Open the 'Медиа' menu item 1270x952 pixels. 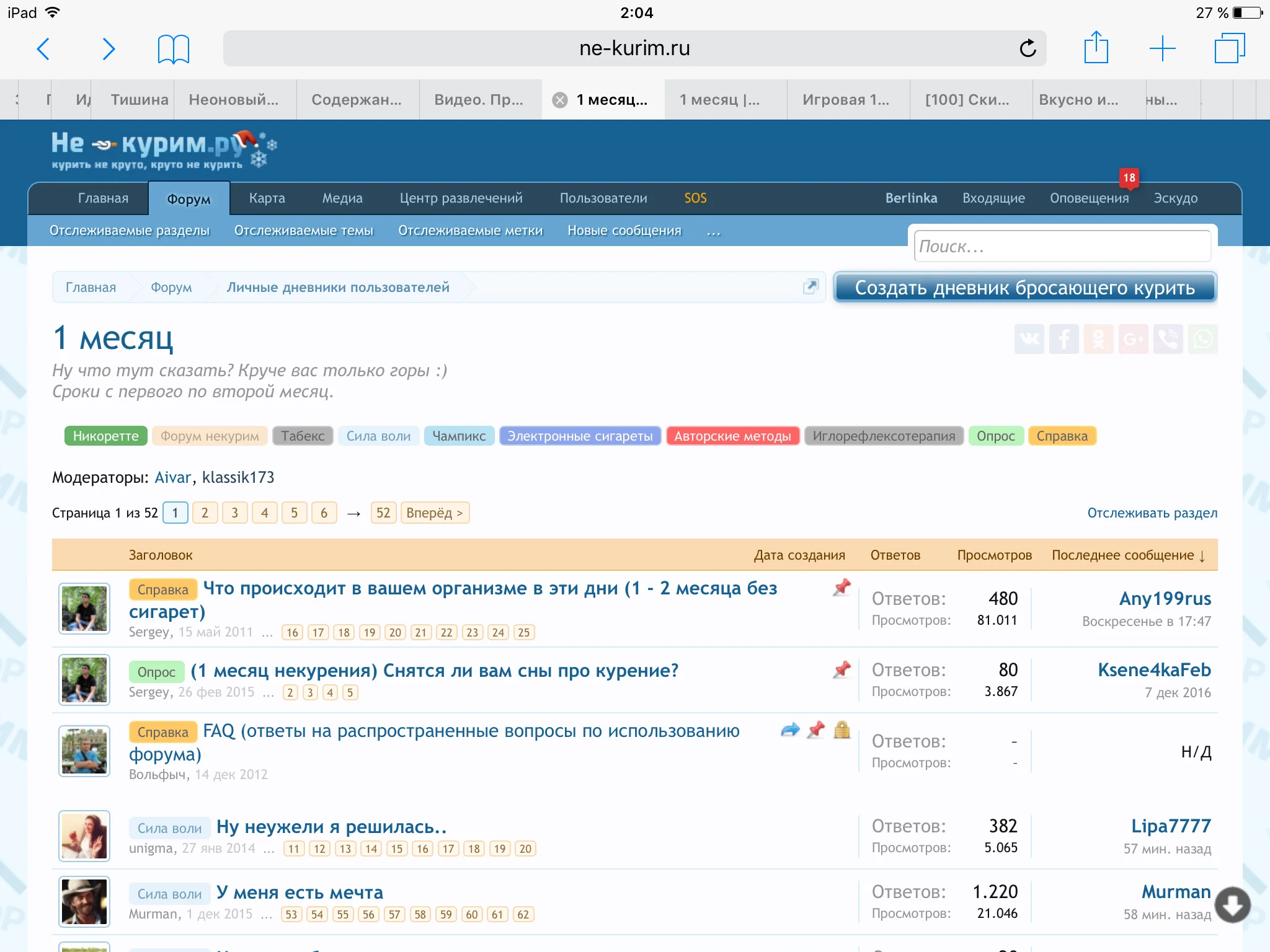(342, 198)
